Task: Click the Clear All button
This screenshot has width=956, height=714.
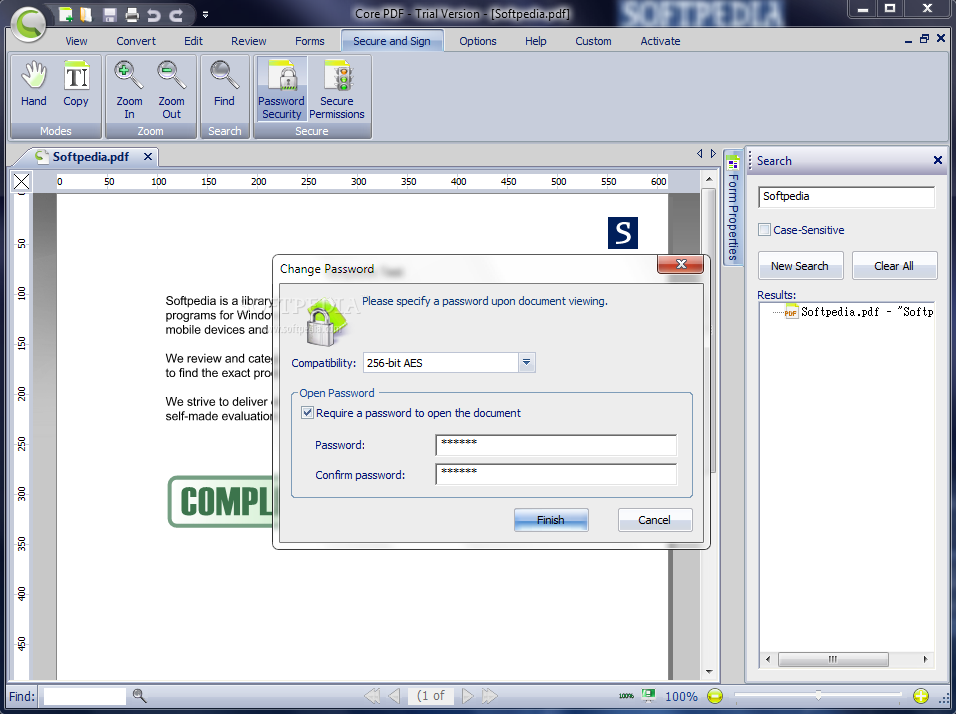Action: [894, 266]
